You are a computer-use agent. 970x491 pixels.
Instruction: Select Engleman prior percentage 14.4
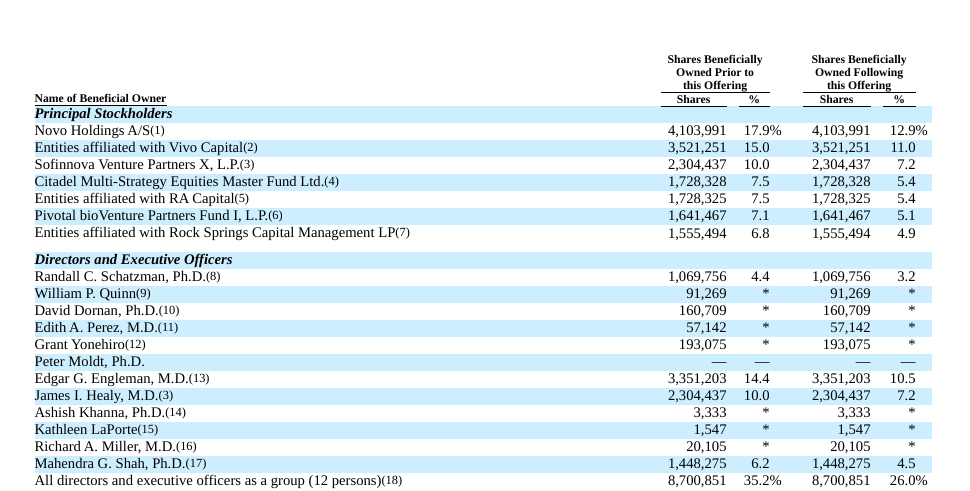click(757, 378)
